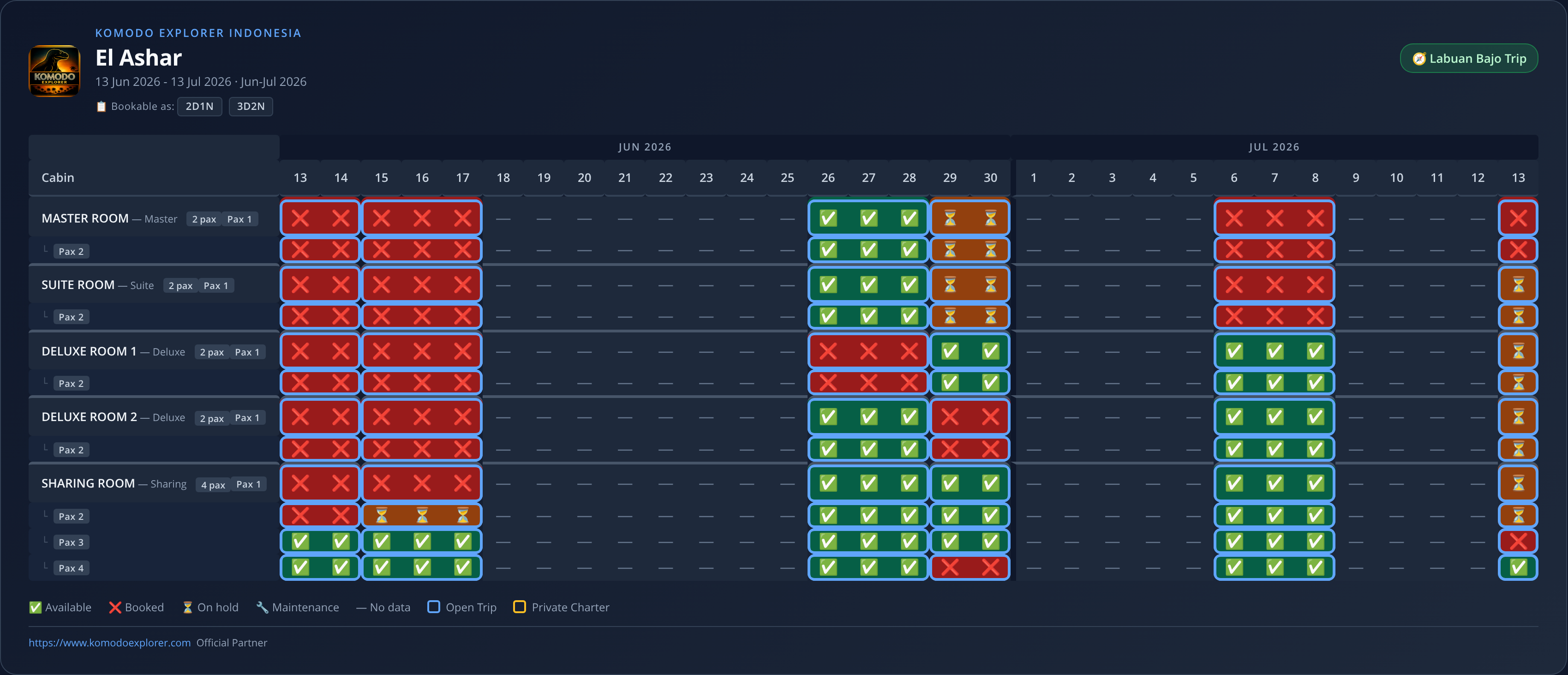Click the Official Partner text
Viewport: 1568px width, 675px height.
coord(231,643)
